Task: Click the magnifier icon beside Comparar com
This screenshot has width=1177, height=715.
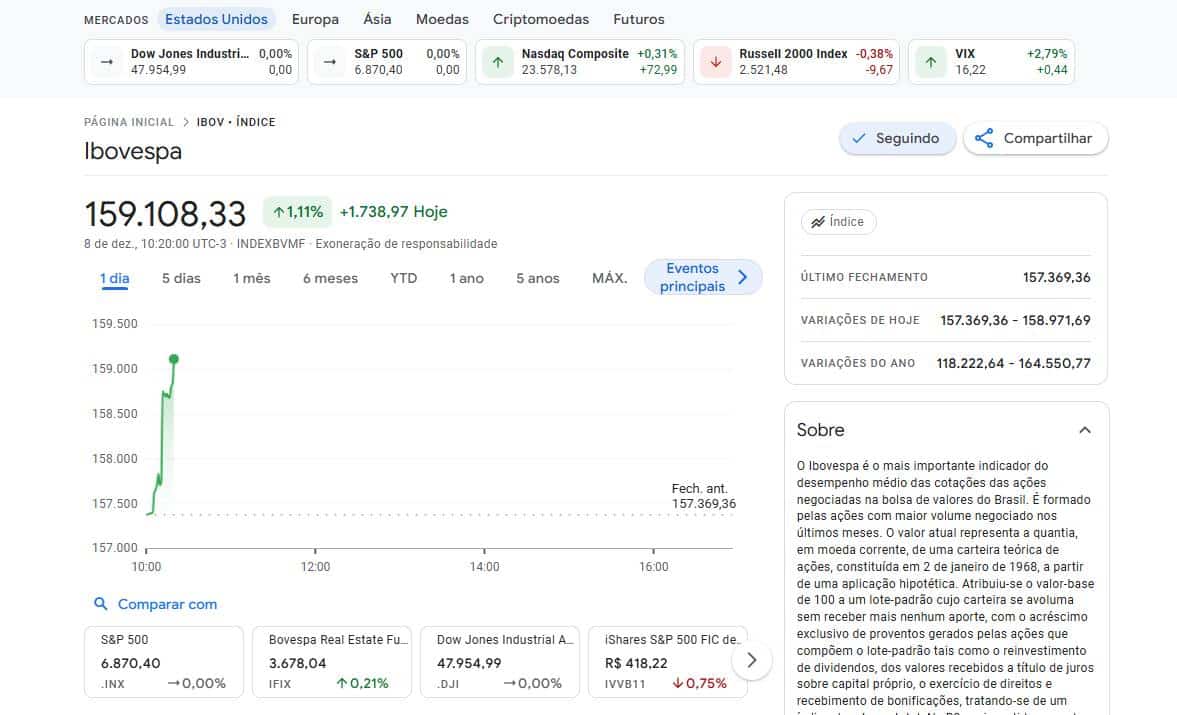Action: 101,604
